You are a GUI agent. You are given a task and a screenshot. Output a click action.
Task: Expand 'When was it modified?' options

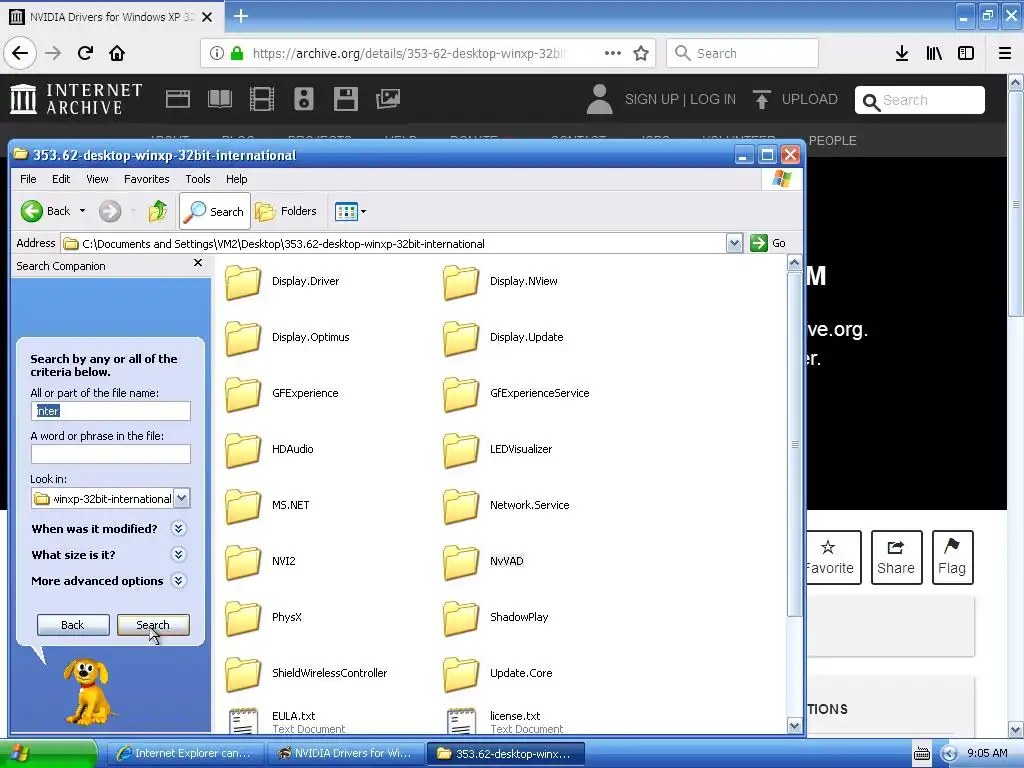[x=178, y=528]
